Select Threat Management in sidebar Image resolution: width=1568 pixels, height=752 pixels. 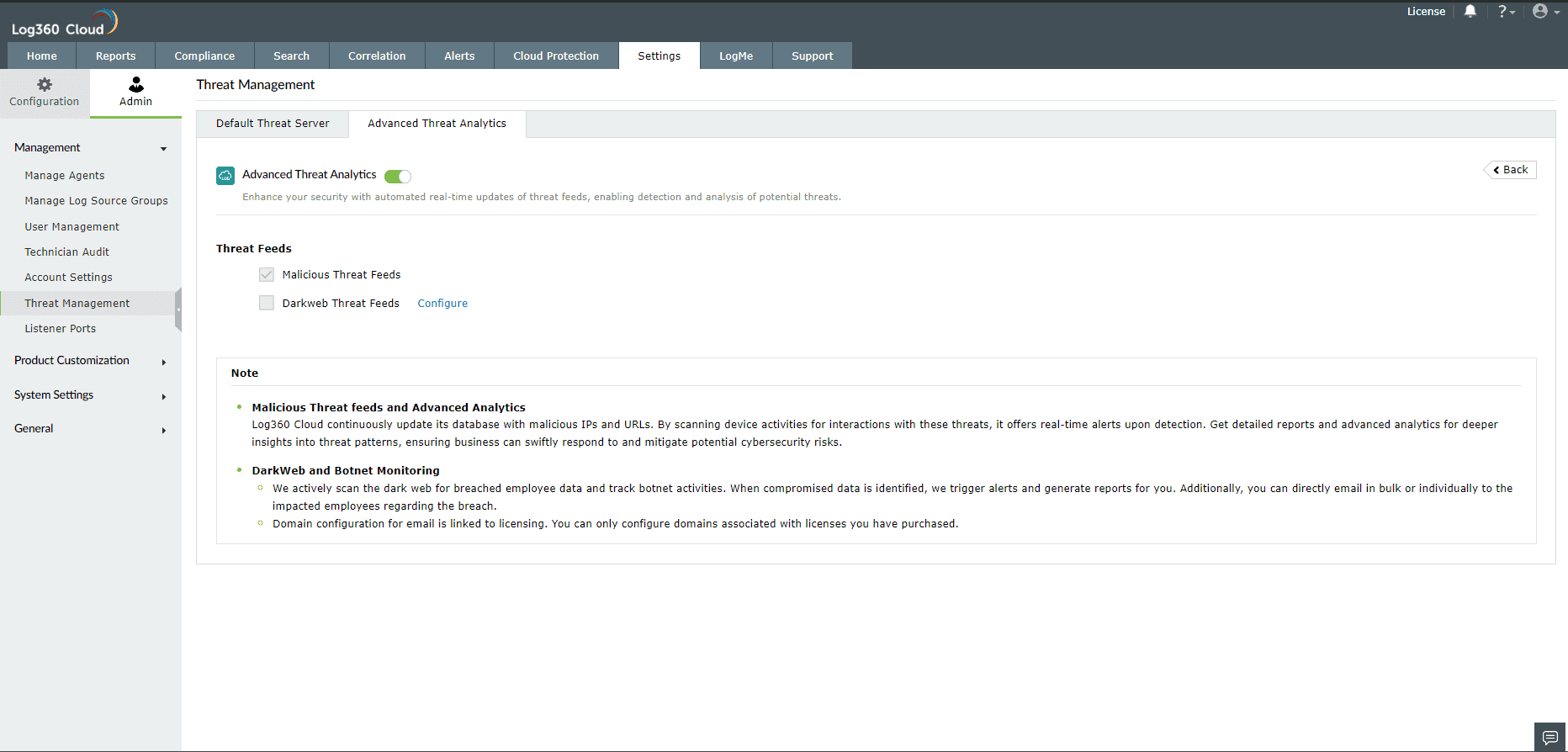87,304
